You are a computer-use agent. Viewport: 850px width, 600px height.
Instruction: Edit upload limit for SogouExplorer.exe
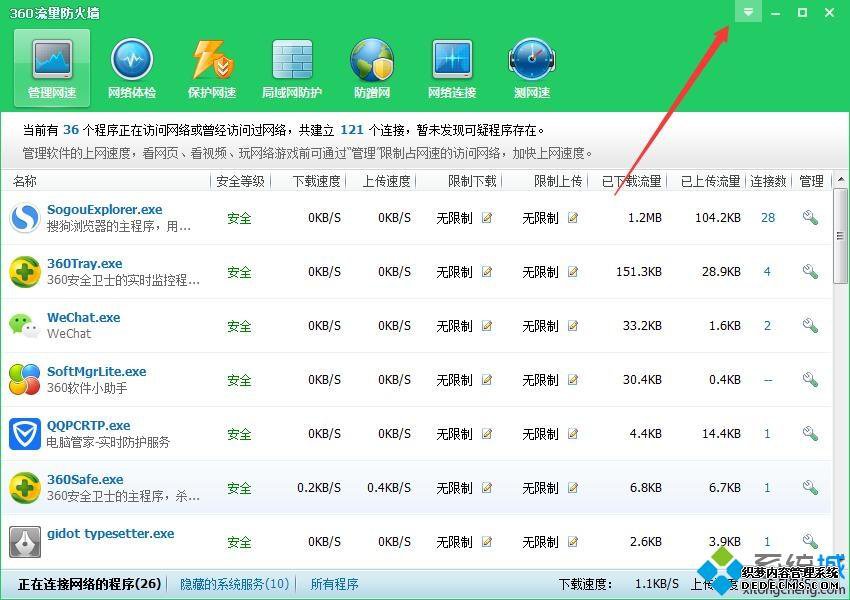click(572, 218)
